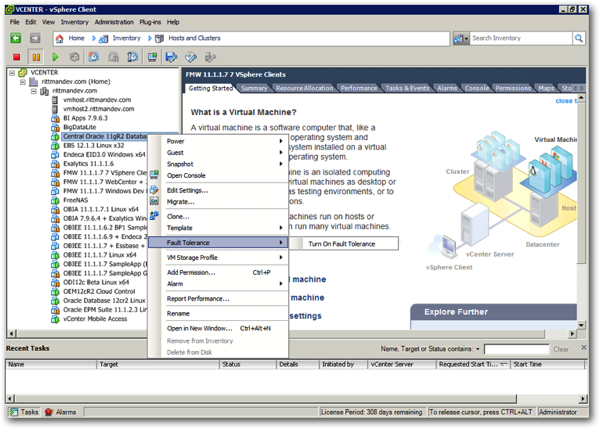Collapse the VCENTER tree node
Viewport: 600px width, 429px height.
click(12, 72)
